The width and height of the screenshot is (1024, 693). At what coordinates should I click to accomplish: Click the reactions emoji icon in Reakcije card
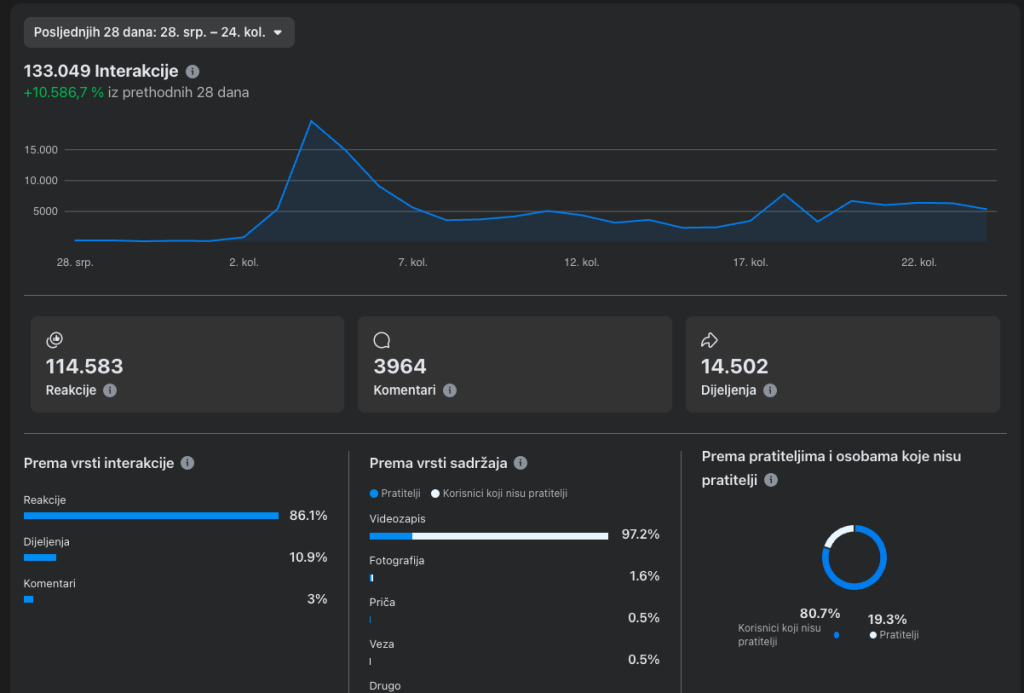tap(54, 341)
